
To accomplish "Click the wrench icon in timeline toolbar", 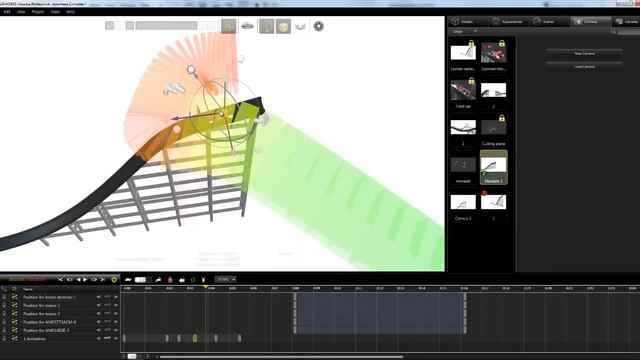I will point(158,280).
